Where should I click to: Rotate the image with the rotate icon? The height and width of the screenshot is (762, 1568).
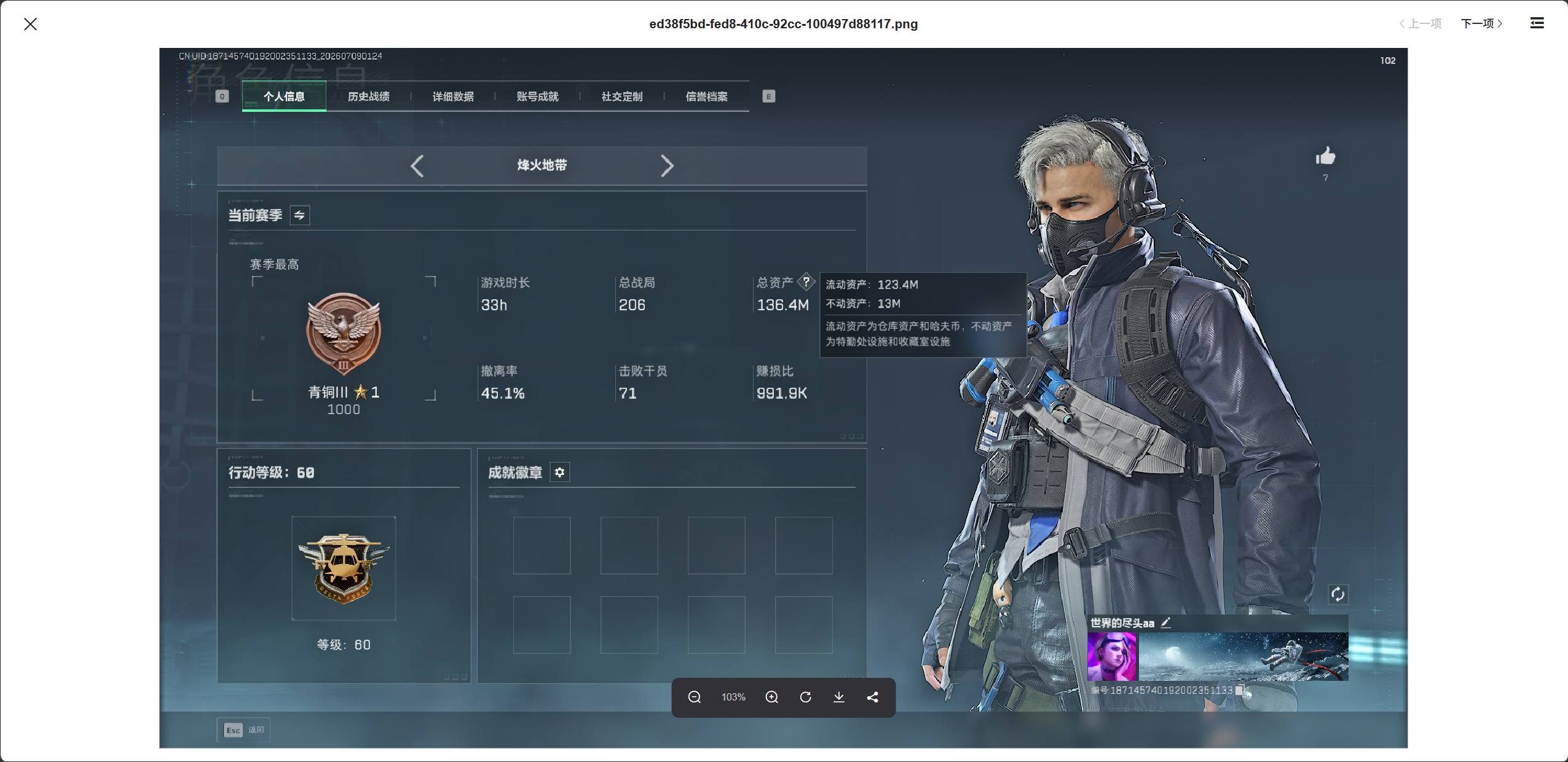(805, 697)
